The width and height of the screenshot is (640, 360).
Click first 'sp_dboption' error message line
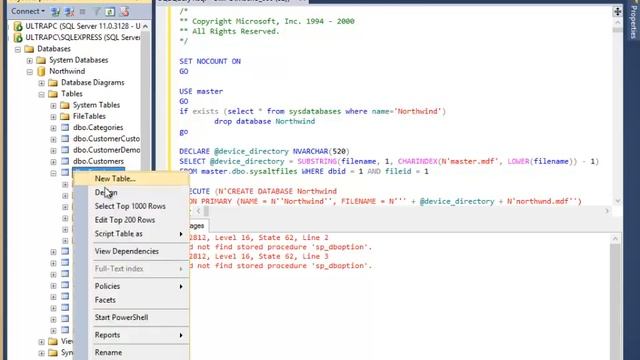point(280,247)
